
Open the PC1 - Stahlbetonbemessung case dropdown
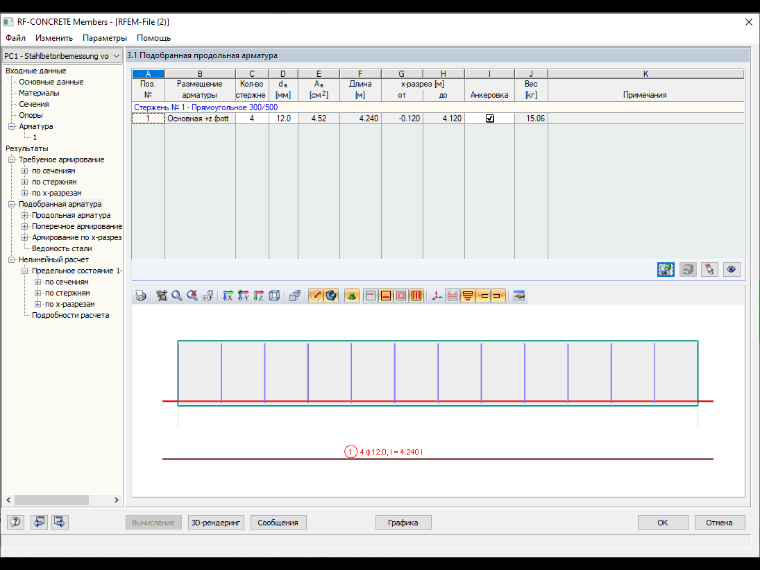pos(62,56)
